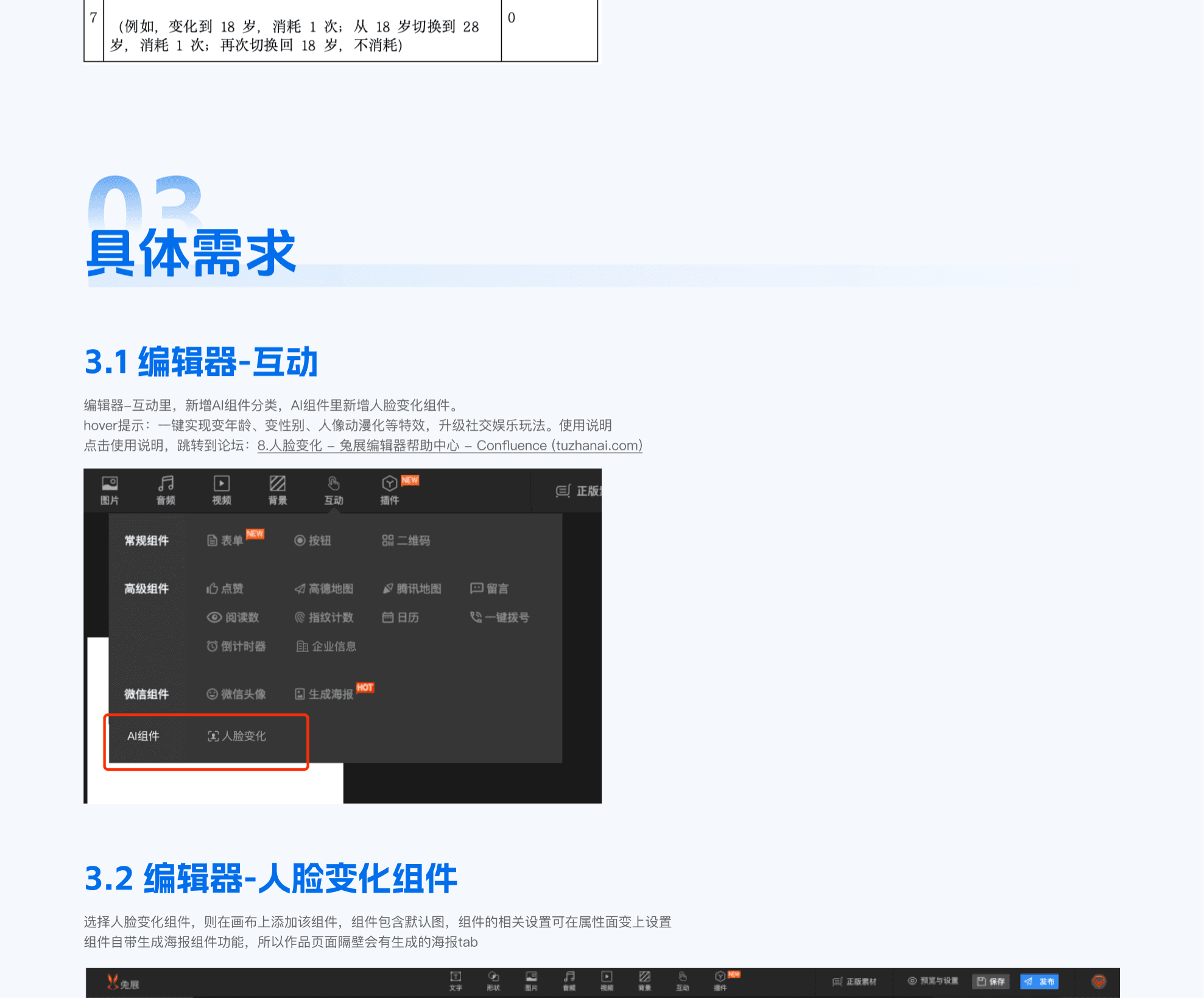Choose the 生成海报 poster generation item
Screen dimensions: 1204x998
click(324, 694)
